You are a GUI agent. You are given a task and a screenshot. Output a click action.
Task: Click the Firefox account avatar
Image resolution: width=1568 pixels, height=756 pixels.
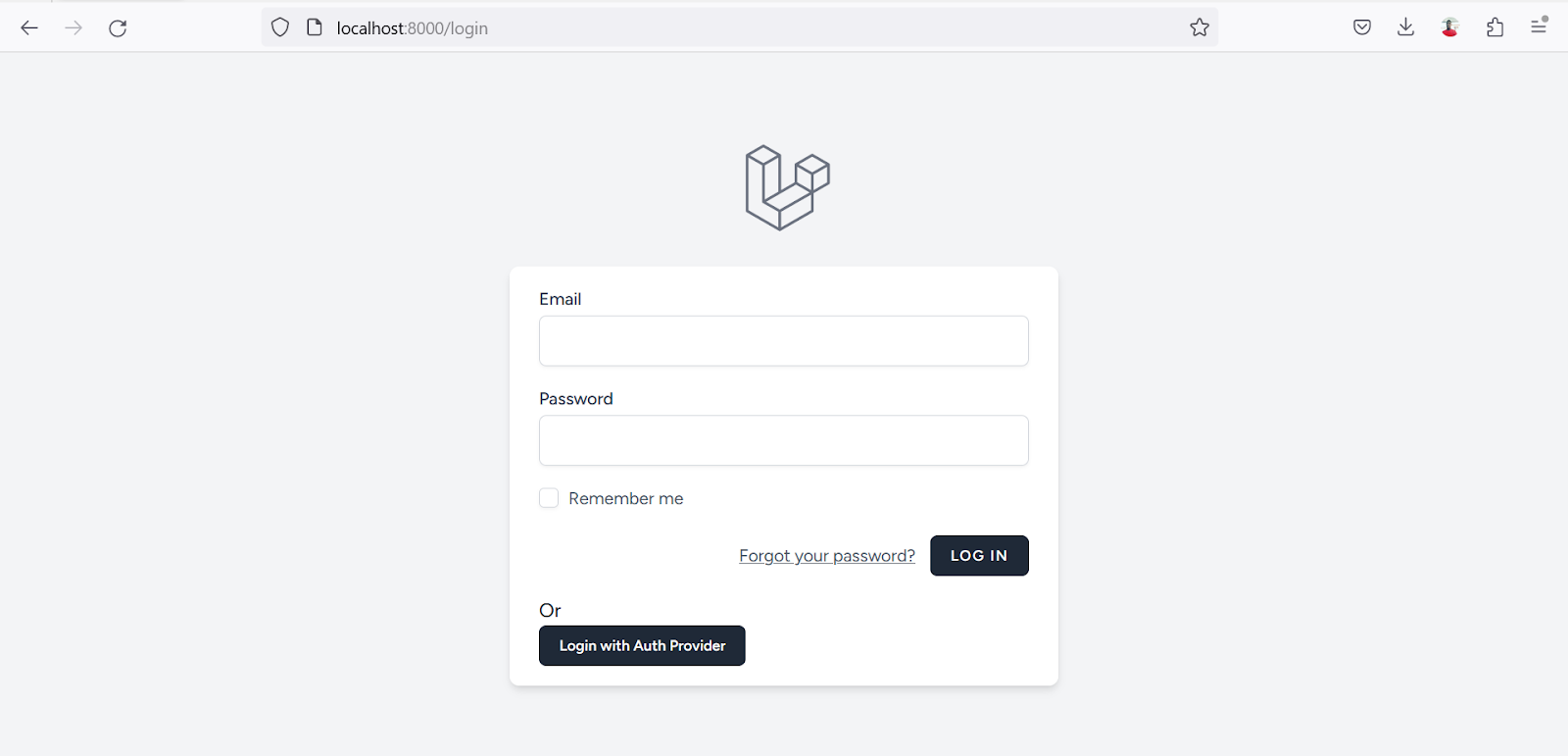click(x=1449, y=27)
